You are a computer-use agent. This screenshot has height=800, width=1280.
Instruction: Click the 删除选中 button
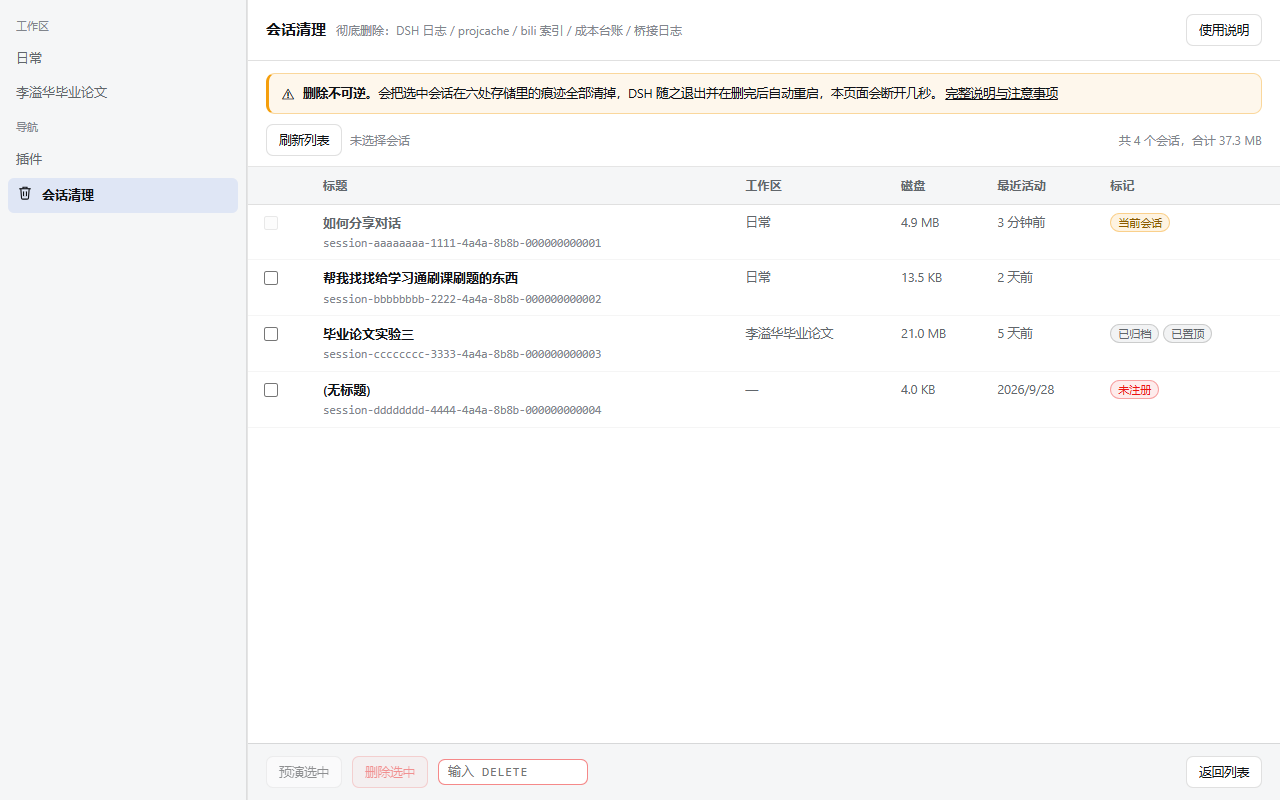390,772
